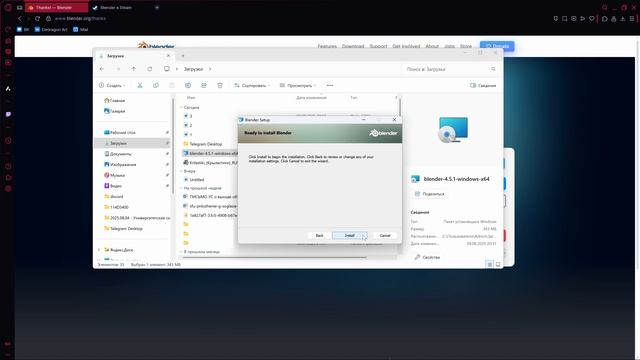Open Download on the Blender website
The height and width of the screenshot is (360, 640).
353,47
